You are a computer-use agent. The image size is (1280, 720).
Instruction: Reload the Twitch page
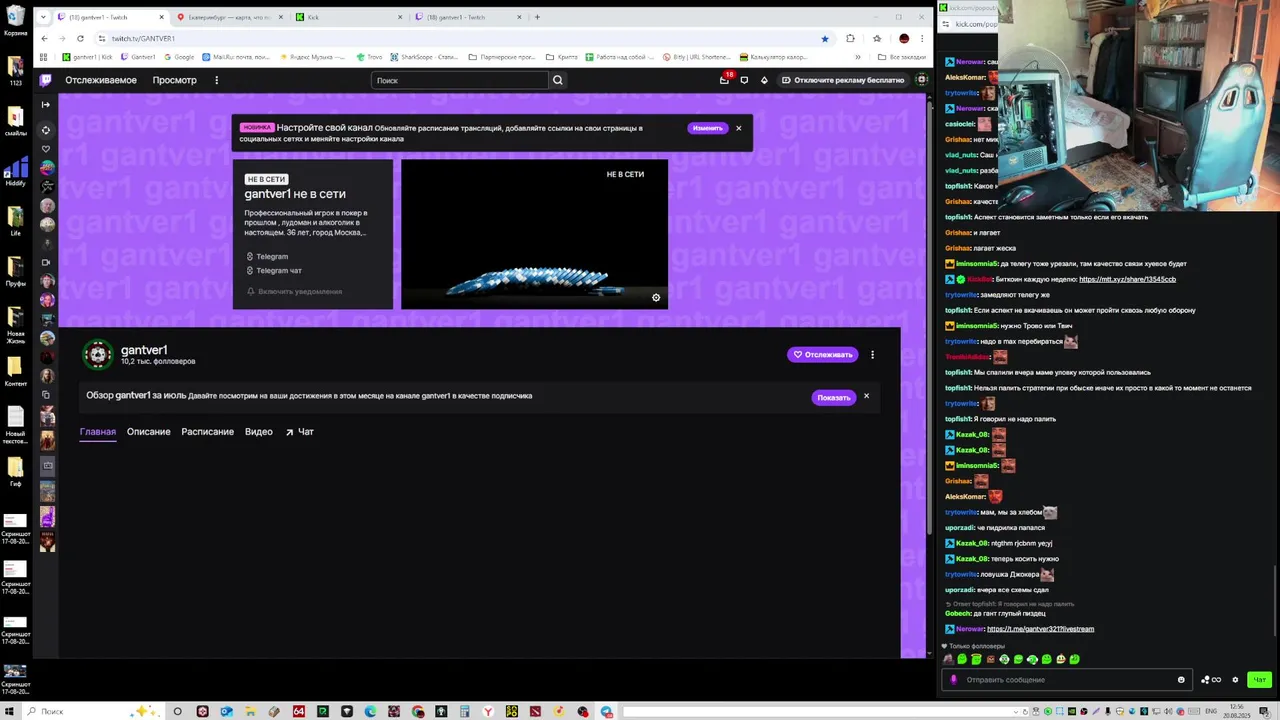click(80, 38)
